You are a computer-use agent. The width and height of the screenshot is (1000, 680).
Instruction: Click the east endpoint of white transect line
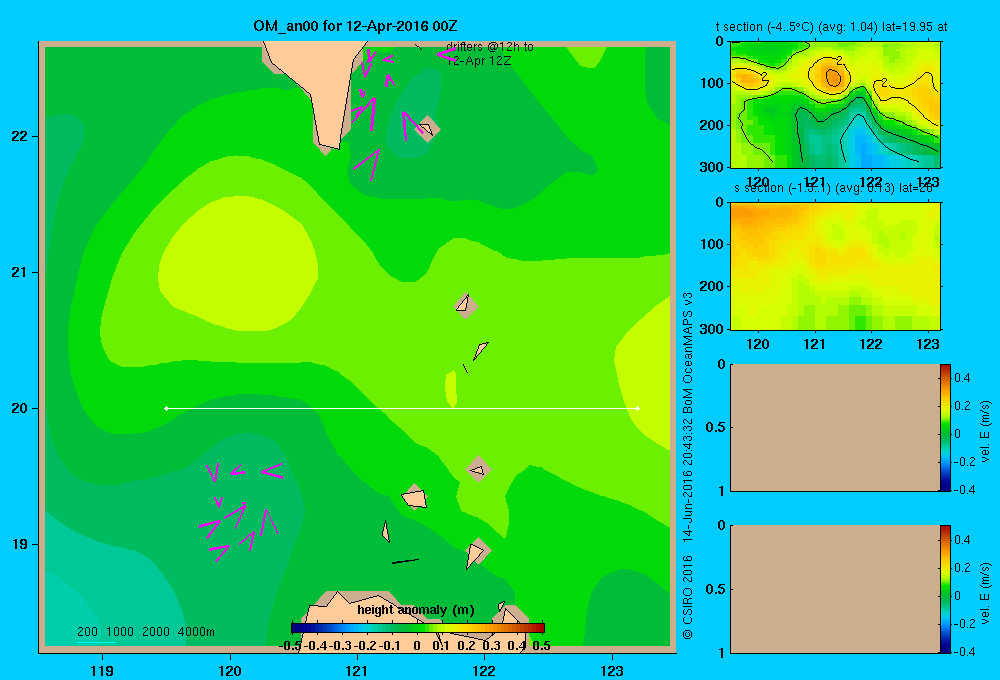tap(638, 408)
